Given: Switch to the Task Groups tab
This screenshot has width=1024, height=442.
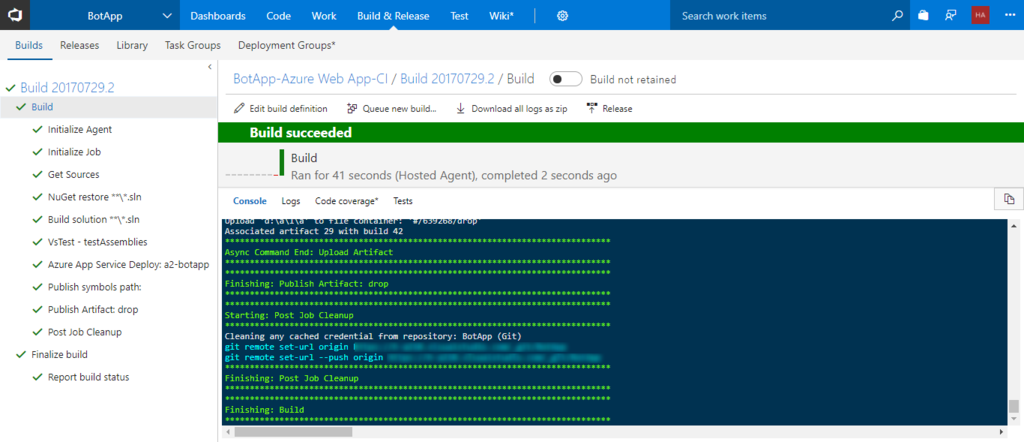Looking at the screenshot, I should coord(193,45).
